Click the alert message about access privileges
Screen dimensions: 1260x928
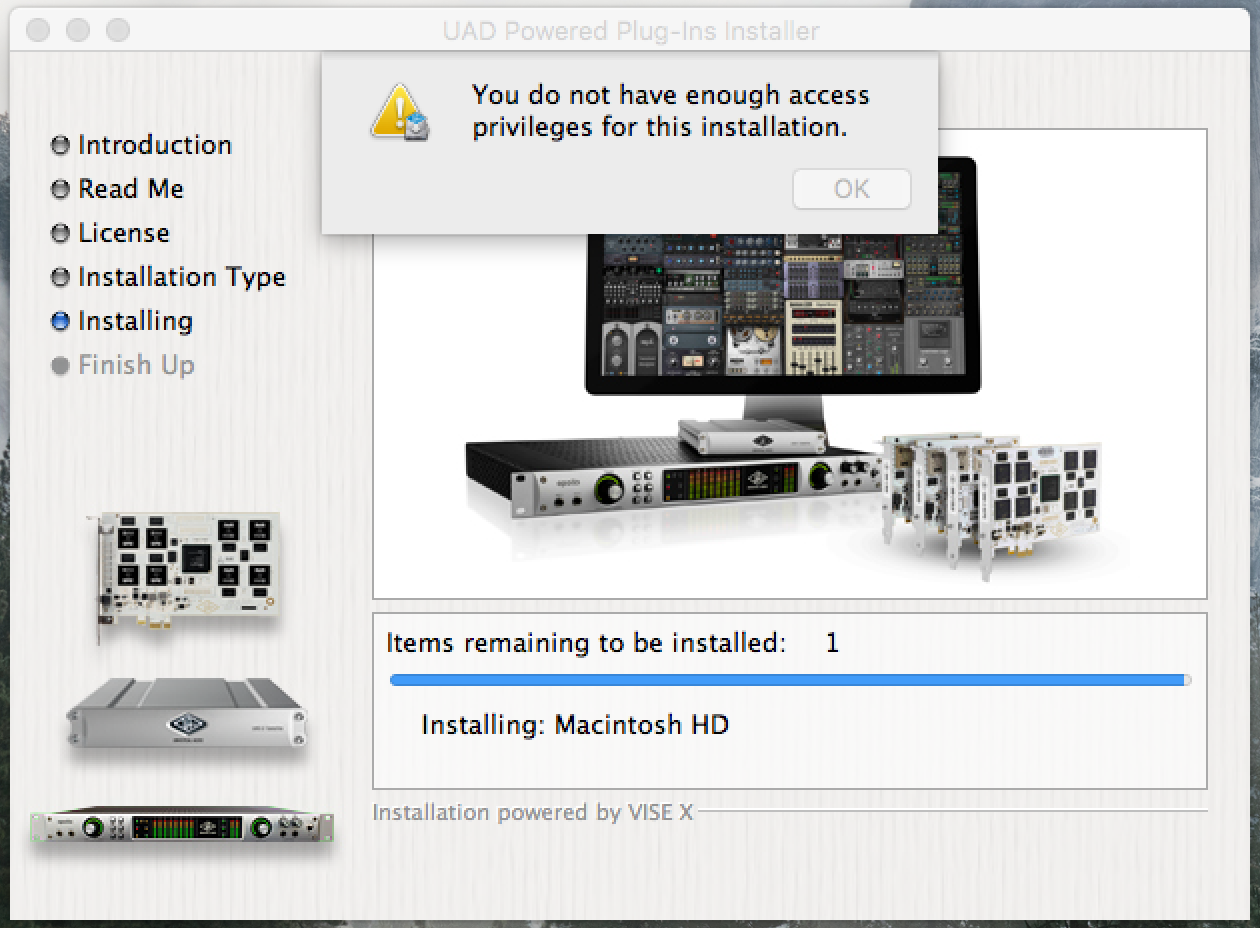tap(671, 111)
